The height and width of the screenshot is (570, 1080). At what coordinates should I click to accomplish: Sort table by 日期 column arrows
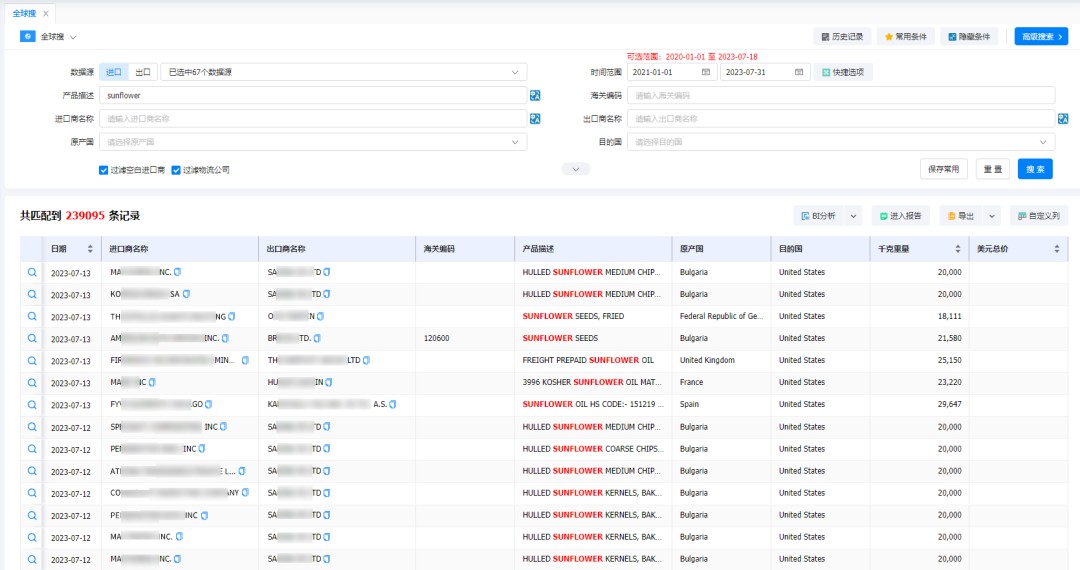pyautogui.click(x=90, y=249)
